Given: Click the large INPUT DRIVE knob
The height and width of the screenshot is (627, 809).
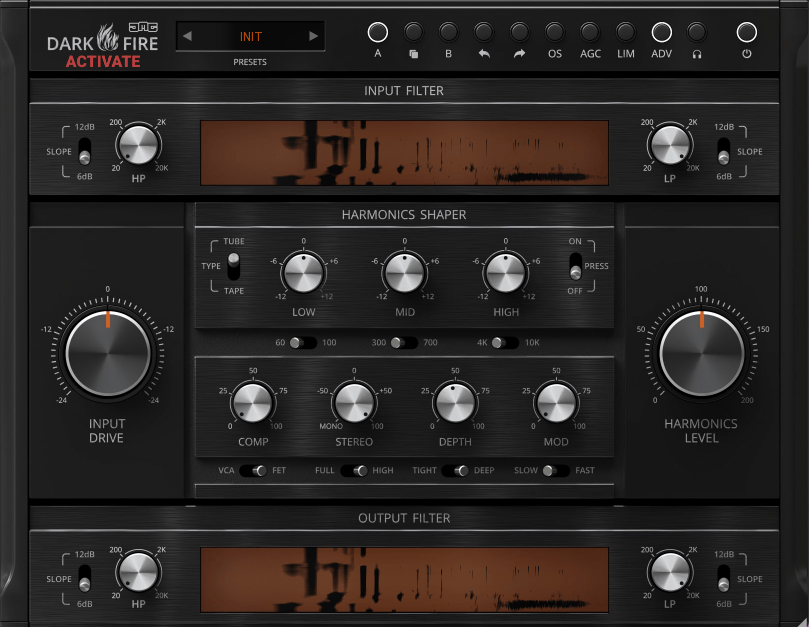Looking at the screenshot, I should coord(107,352).
